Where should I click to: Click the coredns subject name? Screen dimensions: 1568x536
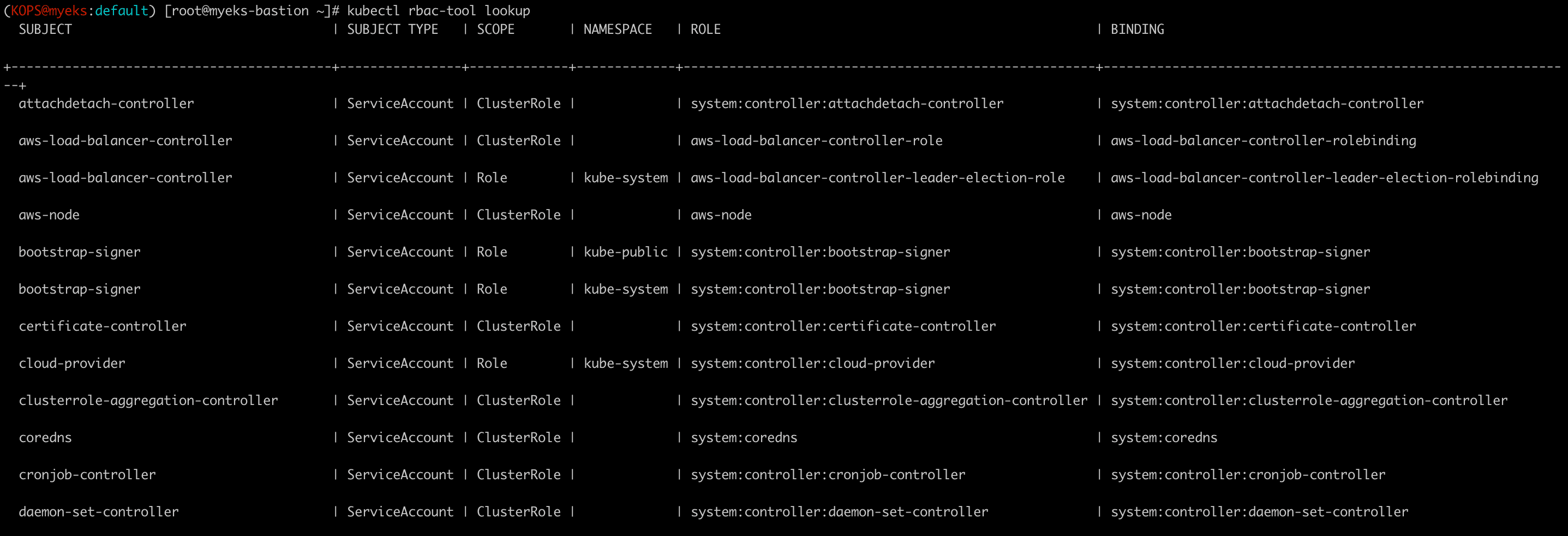coord(45,438)
